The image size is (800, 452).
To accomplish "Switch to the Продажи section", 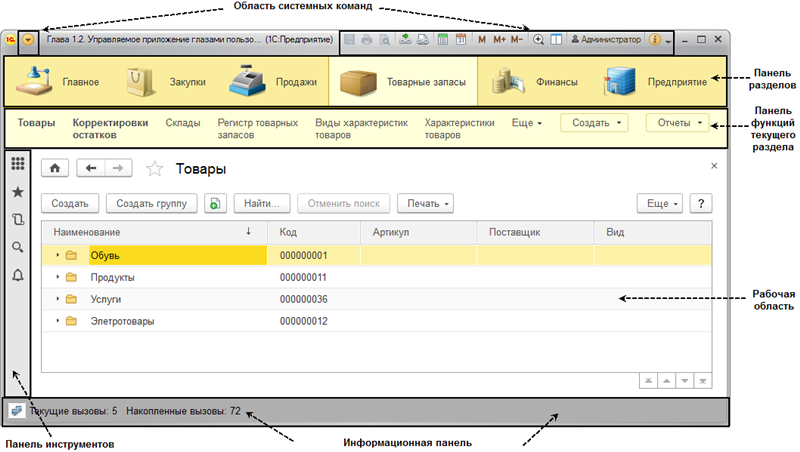I will pyautogui.click(x=269, y=82).
